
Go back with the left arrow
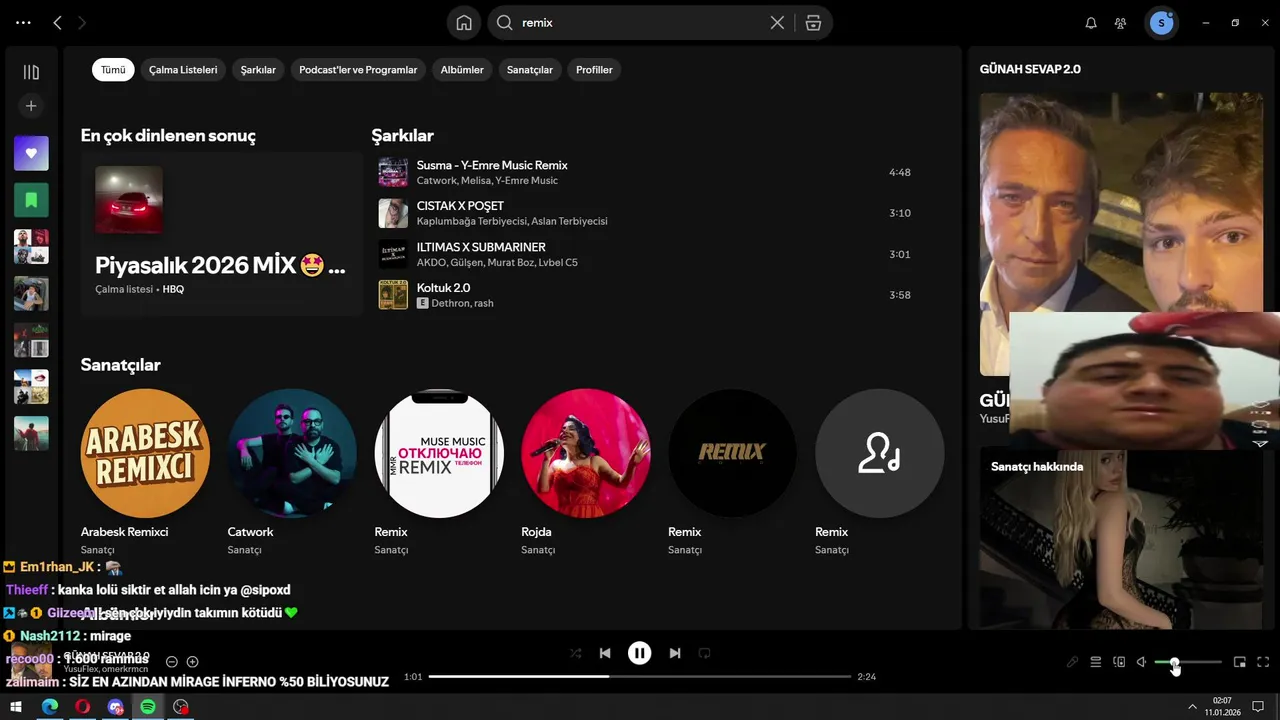pyautogui.click(x=57, y=22)
